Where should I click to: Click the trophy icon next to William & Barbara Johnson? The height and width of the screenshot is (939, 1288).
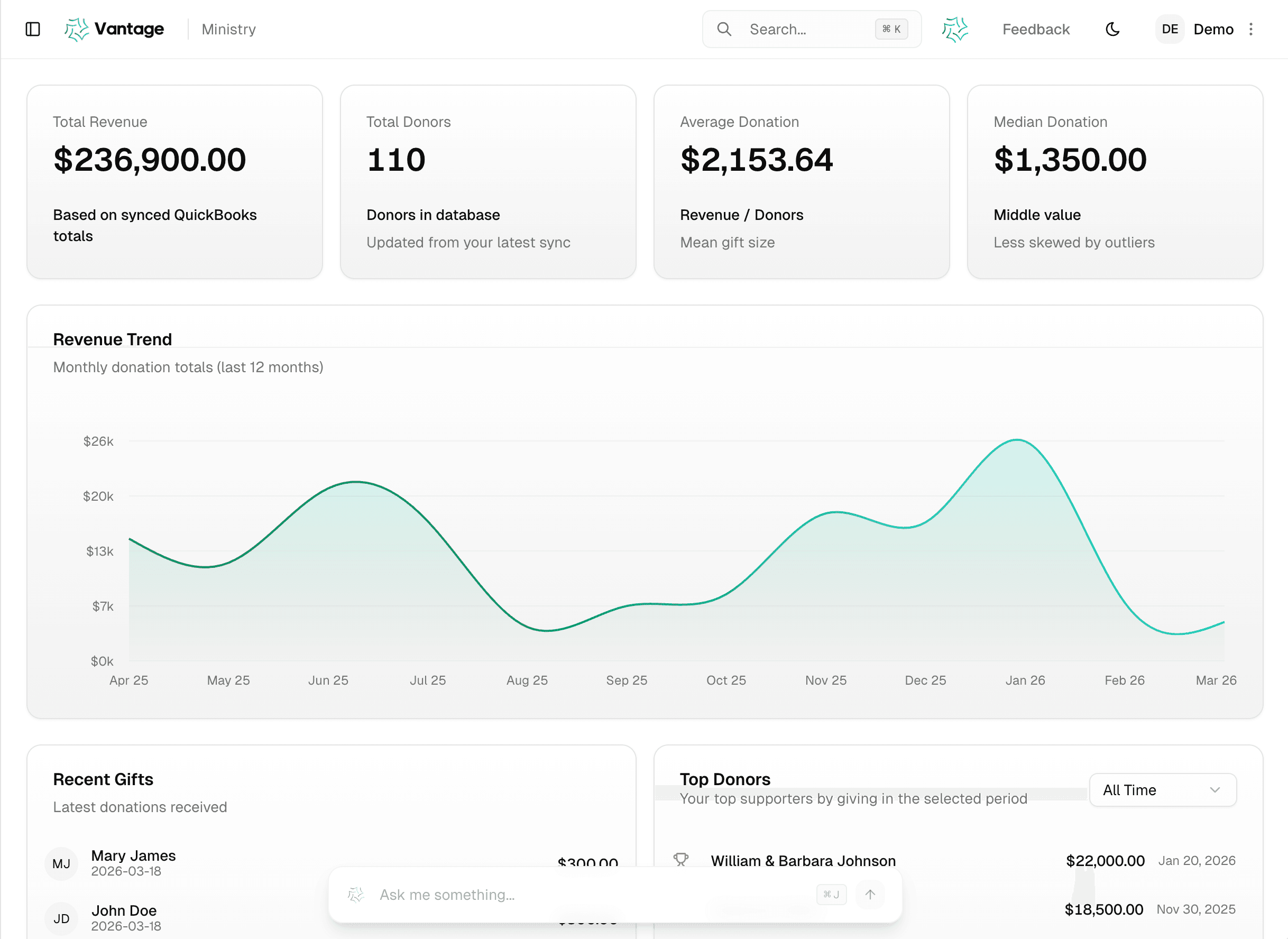coord(682,860)
